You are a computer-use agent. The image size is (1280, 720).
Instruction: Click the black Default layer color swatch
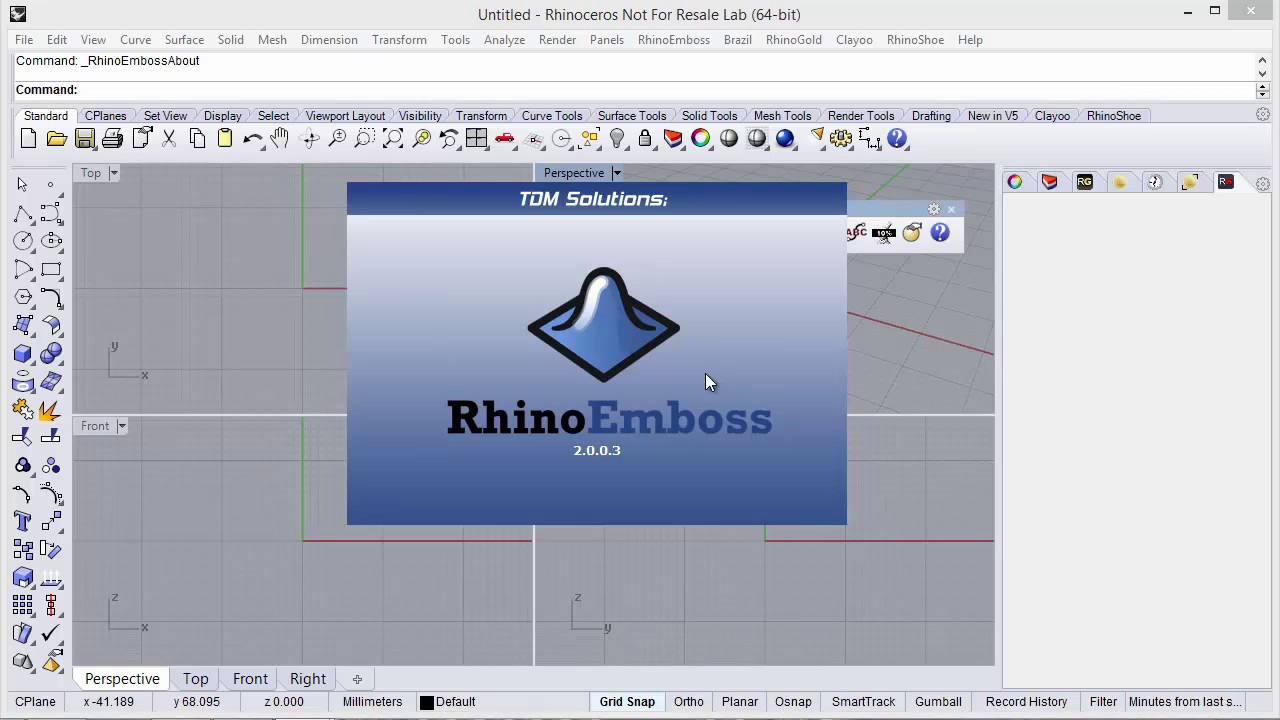[426, 702]
